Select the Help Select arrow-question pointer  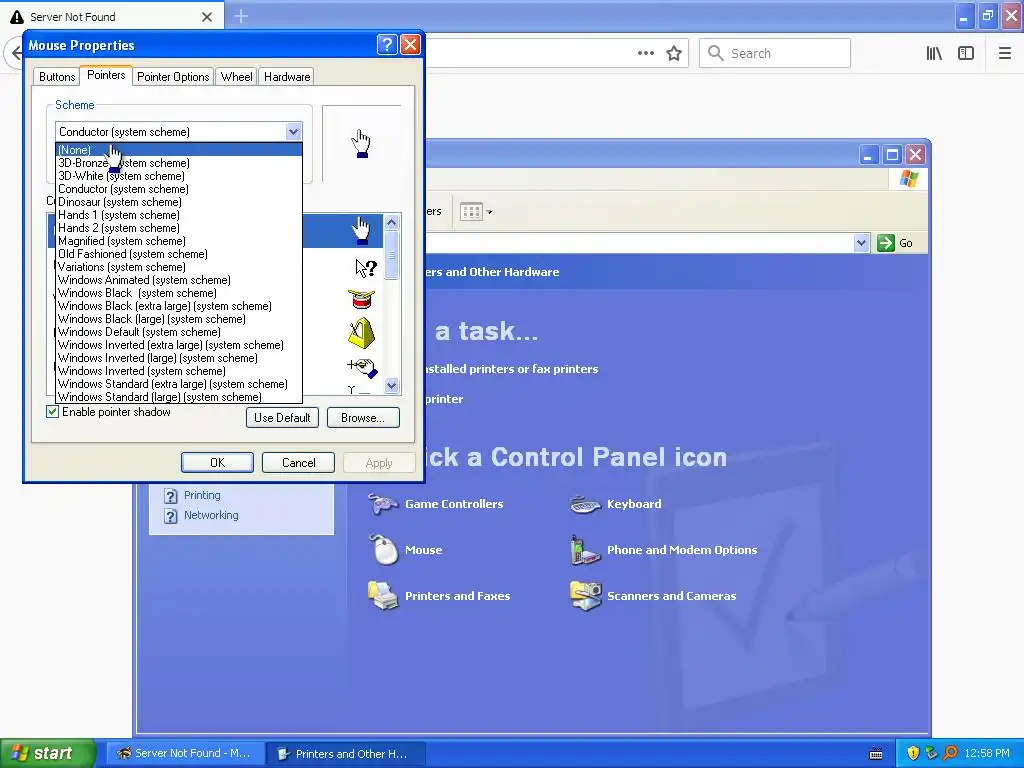click(x=366, y=268)
